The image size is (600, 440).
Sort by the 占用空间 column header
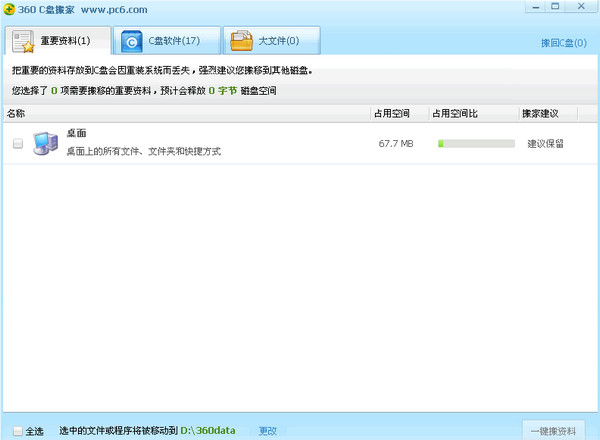399,114
